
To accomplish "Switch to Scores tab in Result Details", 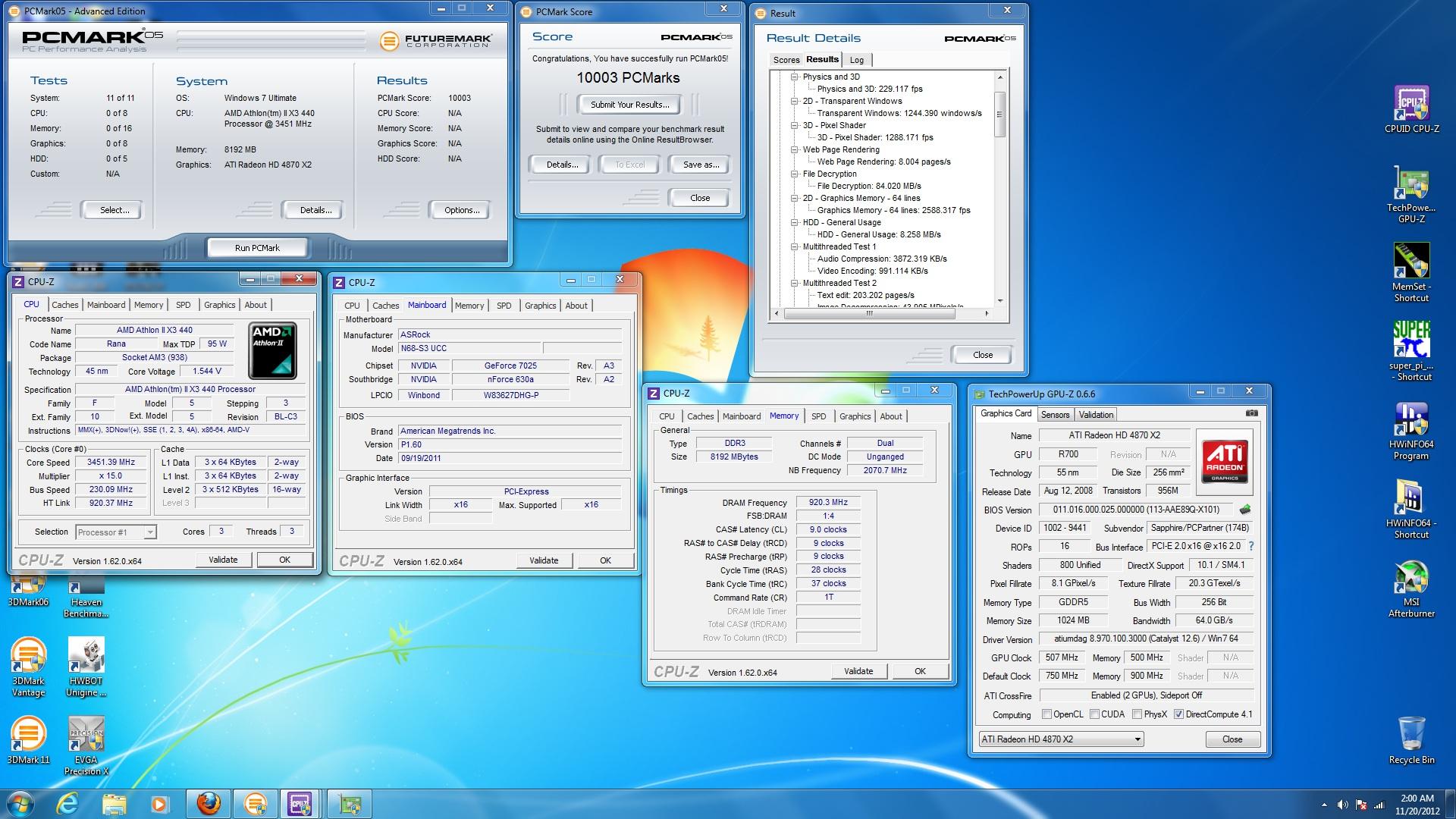I will 786,60.
